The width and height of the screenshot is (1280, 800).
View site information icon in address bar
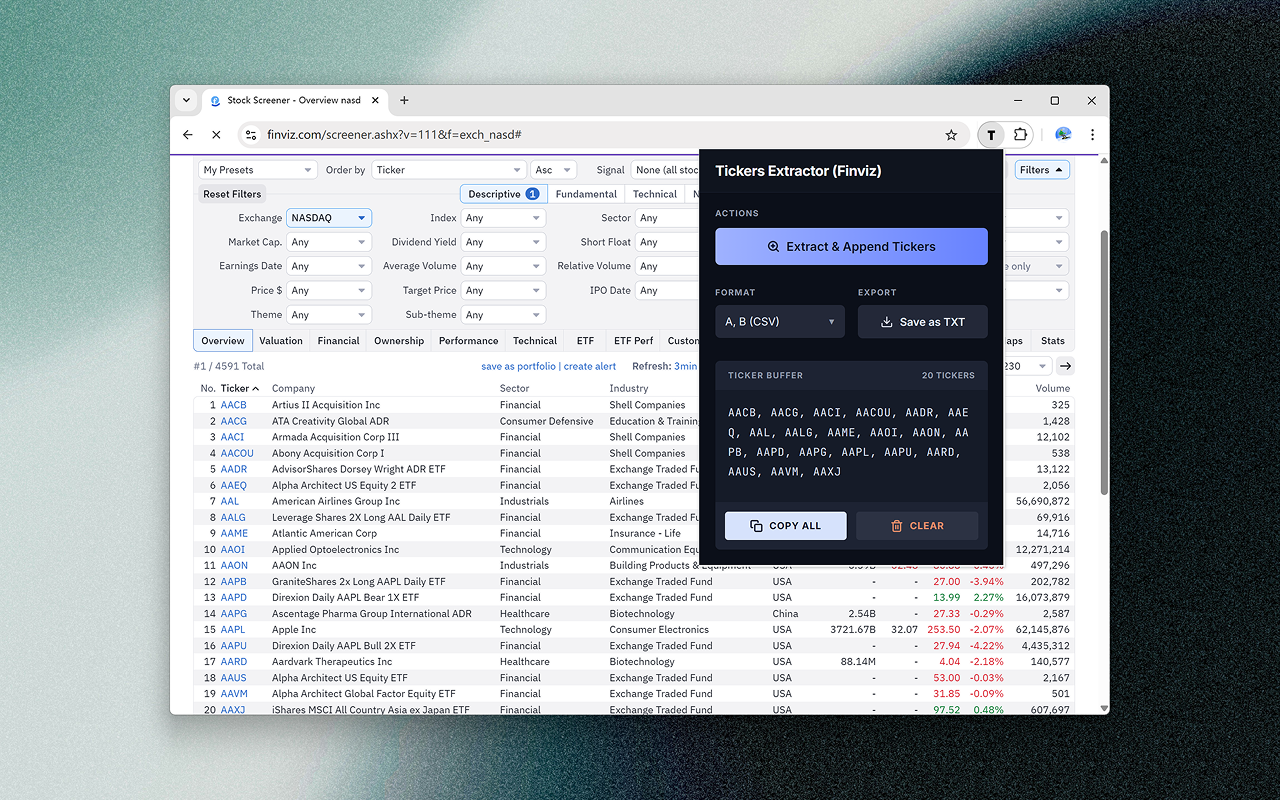point(251,135)
